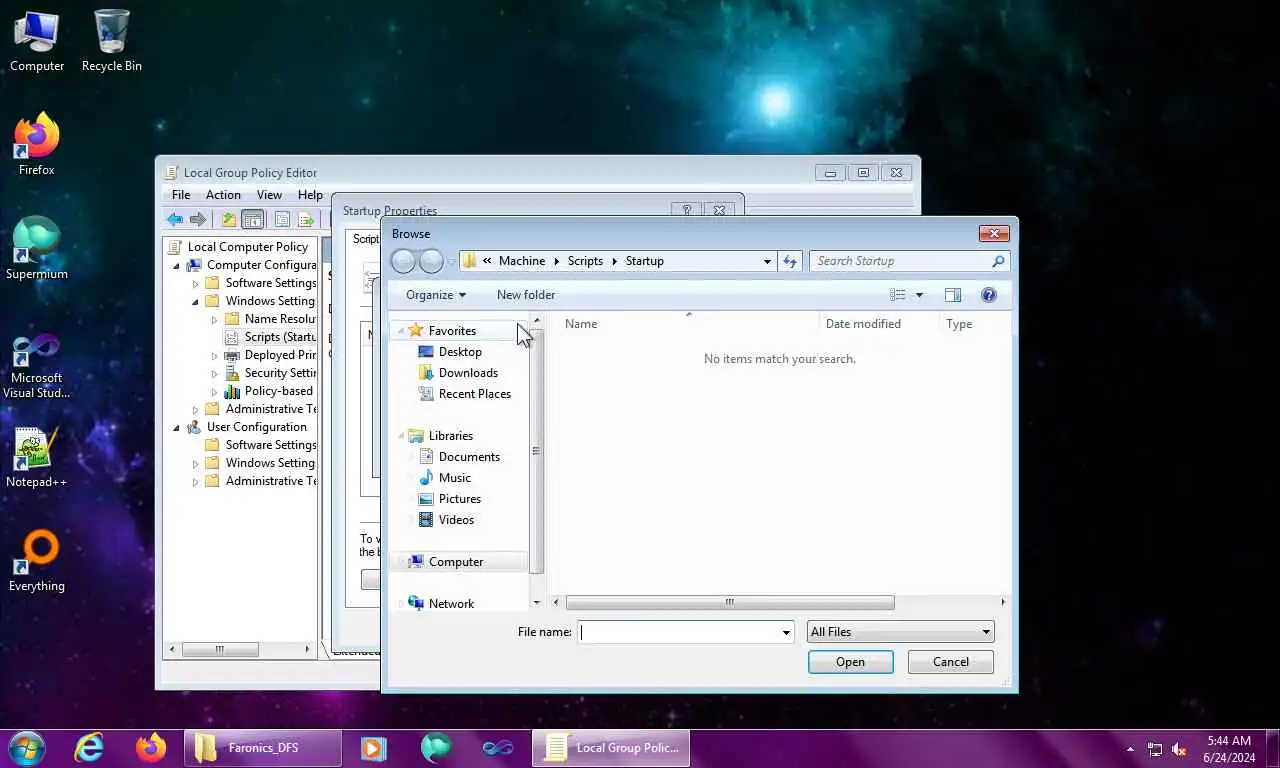Click Up one level icon in Policy Editor toolbar
The image size is (1280, 768).
click(x=229, y=220)
